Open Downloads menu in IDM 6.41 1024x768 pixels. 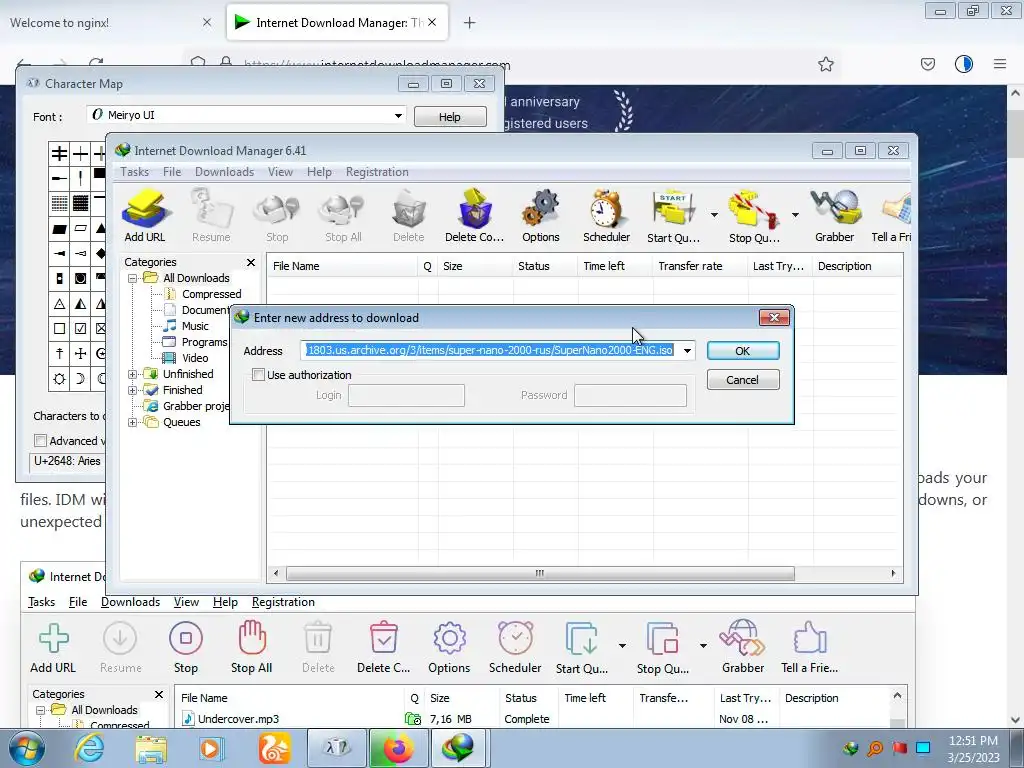click(x=224, y=172)
